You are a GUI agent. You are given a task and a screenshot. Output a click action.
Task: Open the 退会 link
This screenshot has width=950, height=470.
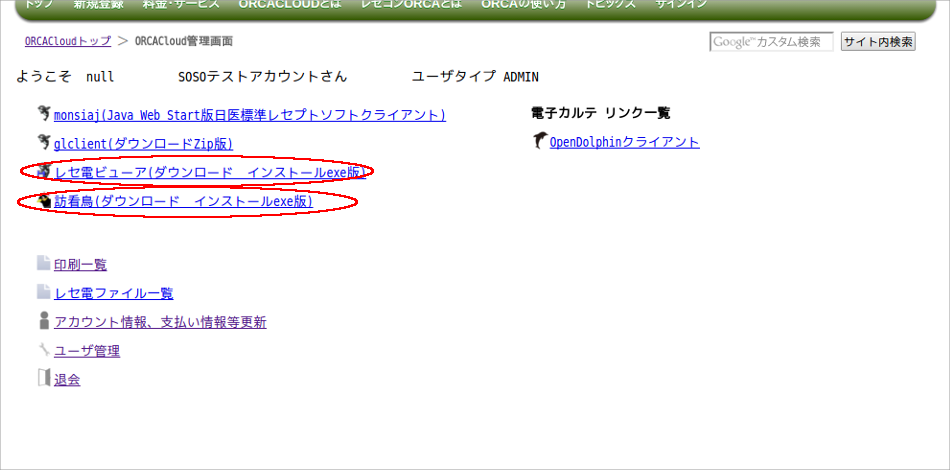click(x=67, y=380)
